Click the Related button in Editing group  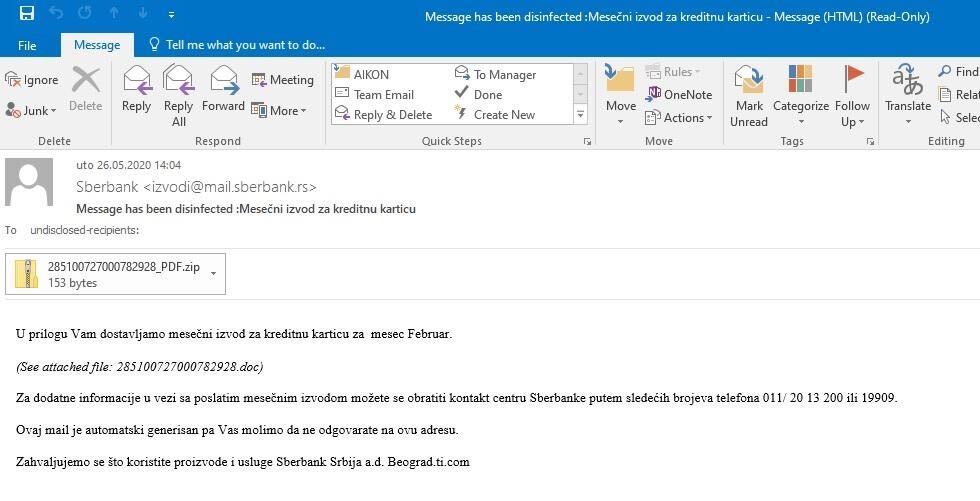959,94
